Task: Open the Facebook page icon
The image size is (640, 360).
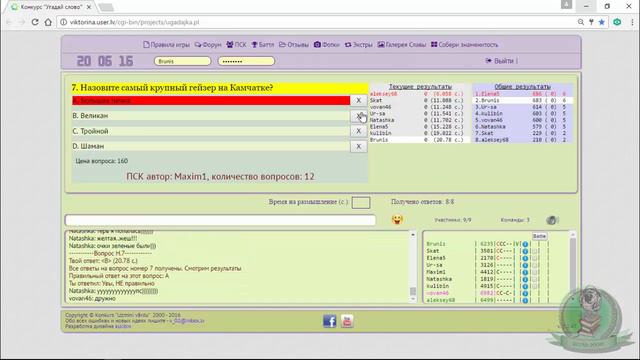Action: (329, 321)
